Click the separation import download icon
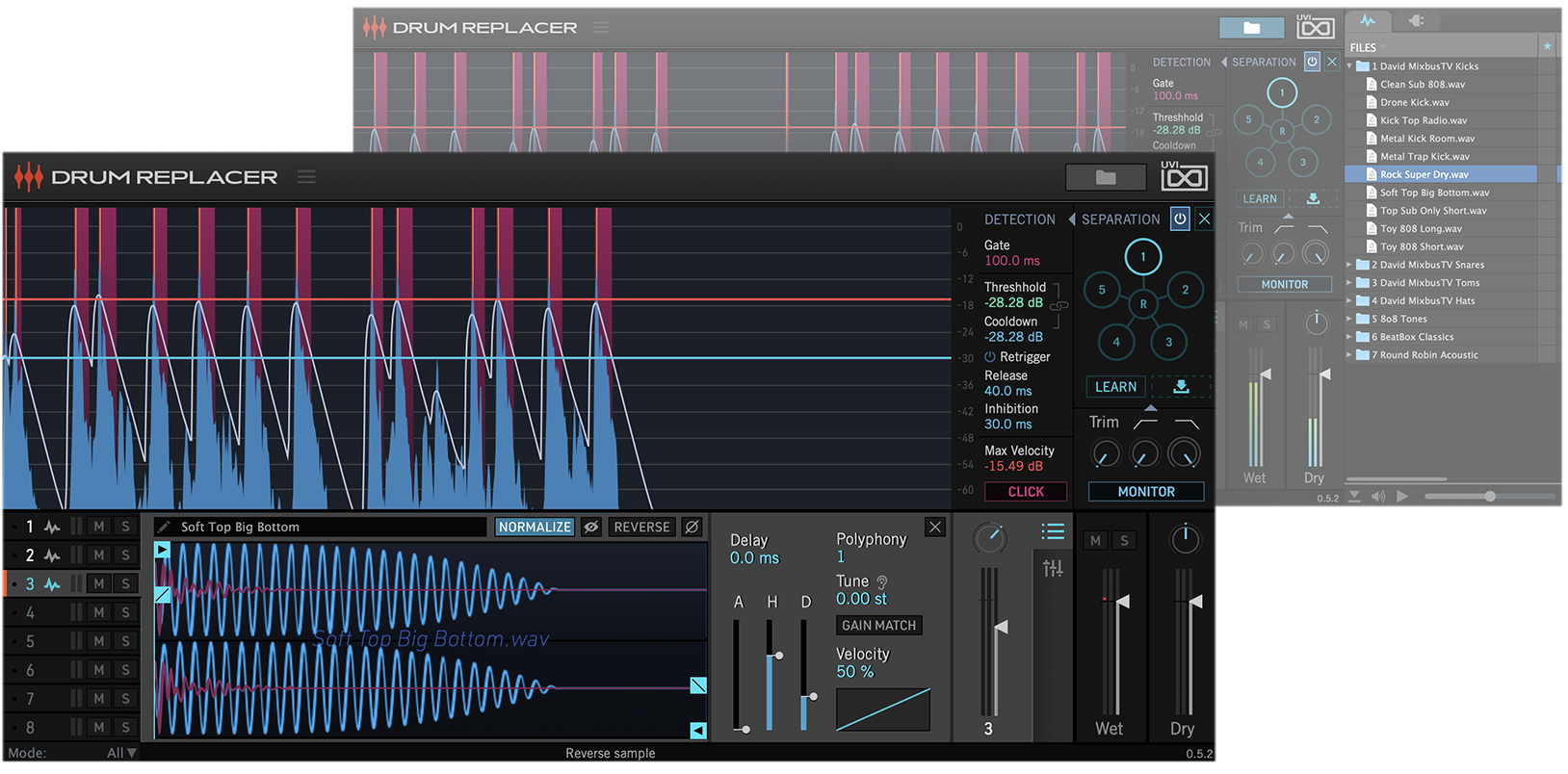The image size is (1568, 774). click(x=1181, y=386)
